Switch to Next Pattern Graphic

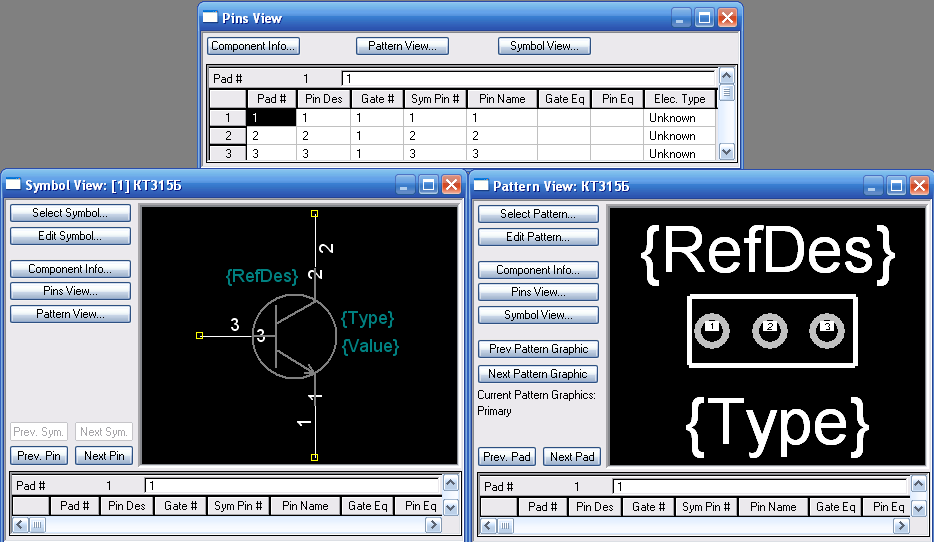pyautogui.click(x=538, y=374)
